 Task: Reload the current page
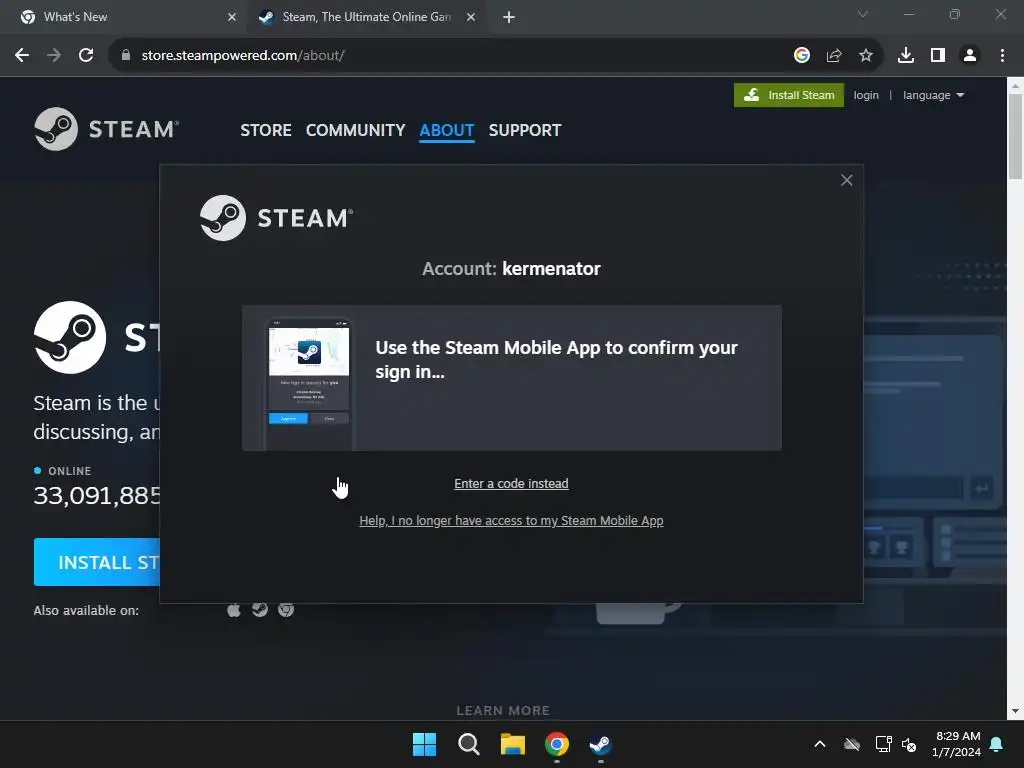click(x=86, y=56)
